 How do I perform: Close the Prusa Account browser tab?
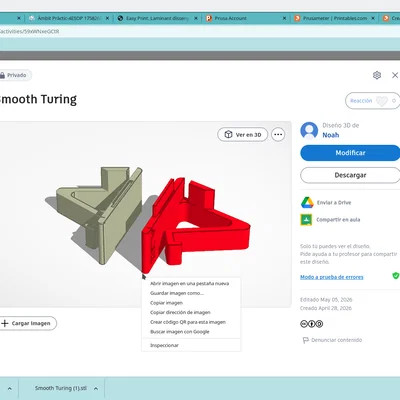284,18
